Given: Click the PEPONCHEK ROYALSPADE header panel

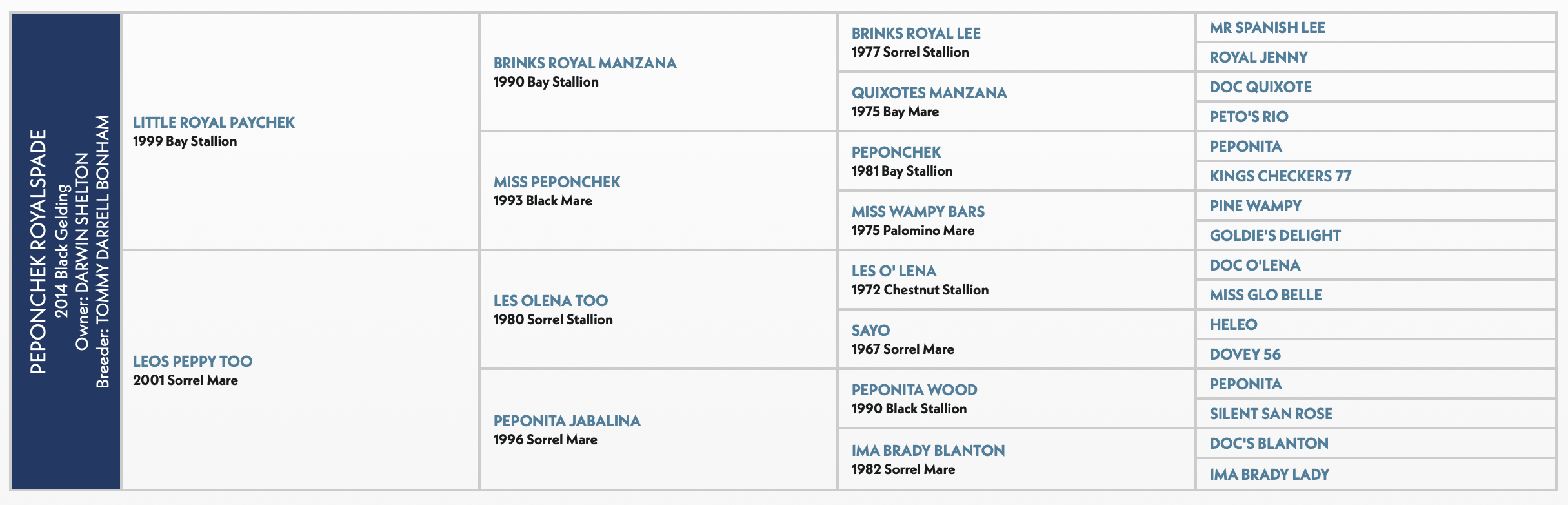Looking at the screenshot, I should (x=66, y=251).
